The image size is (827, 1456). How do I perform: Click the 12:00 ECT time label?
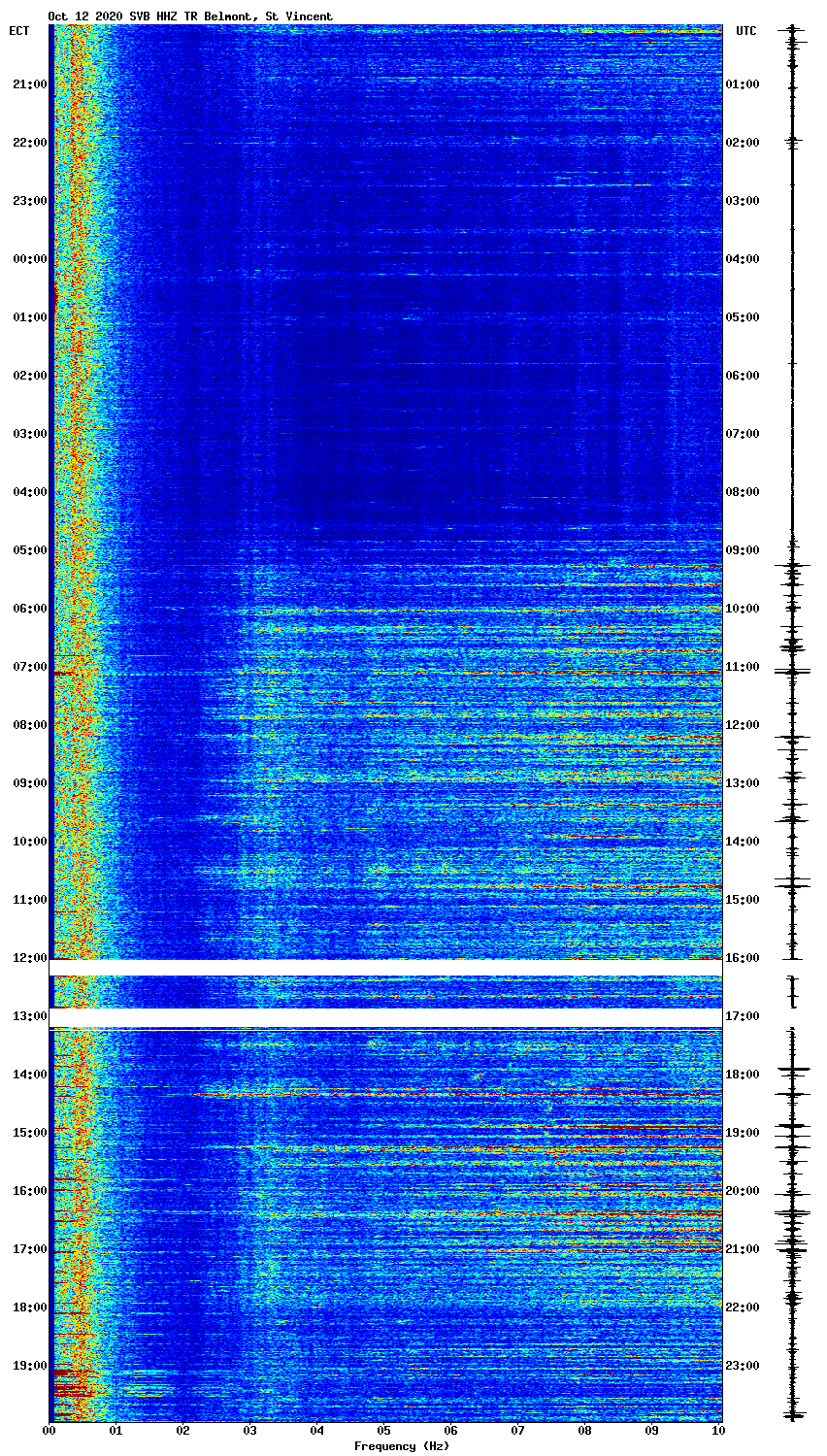click(30, 958)
